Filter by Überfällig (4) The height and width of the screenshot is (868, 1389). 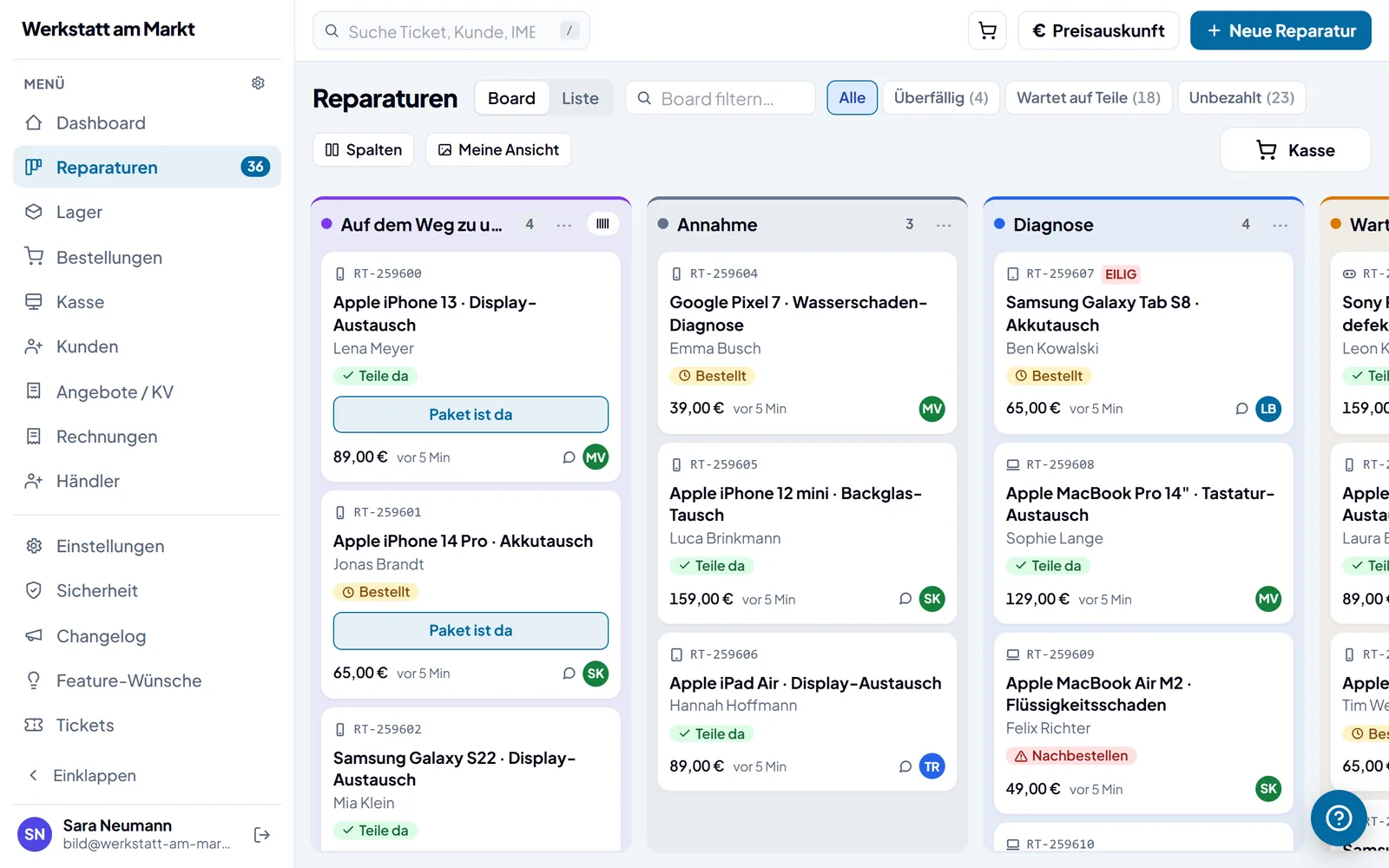coord(941,98)
